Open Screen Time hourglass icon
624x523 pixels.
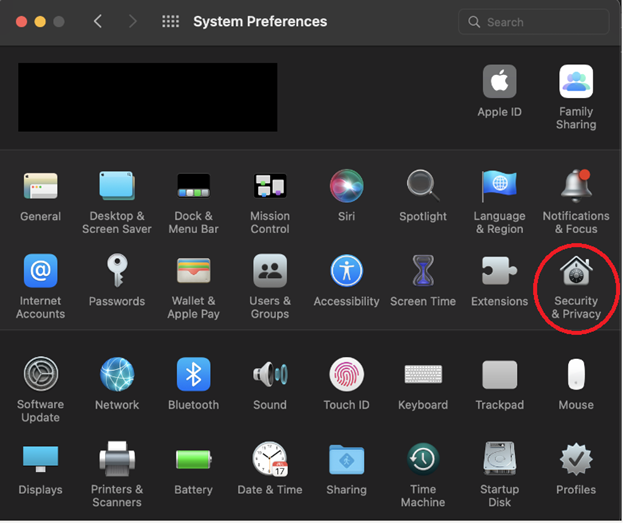[x=424, y=271]
